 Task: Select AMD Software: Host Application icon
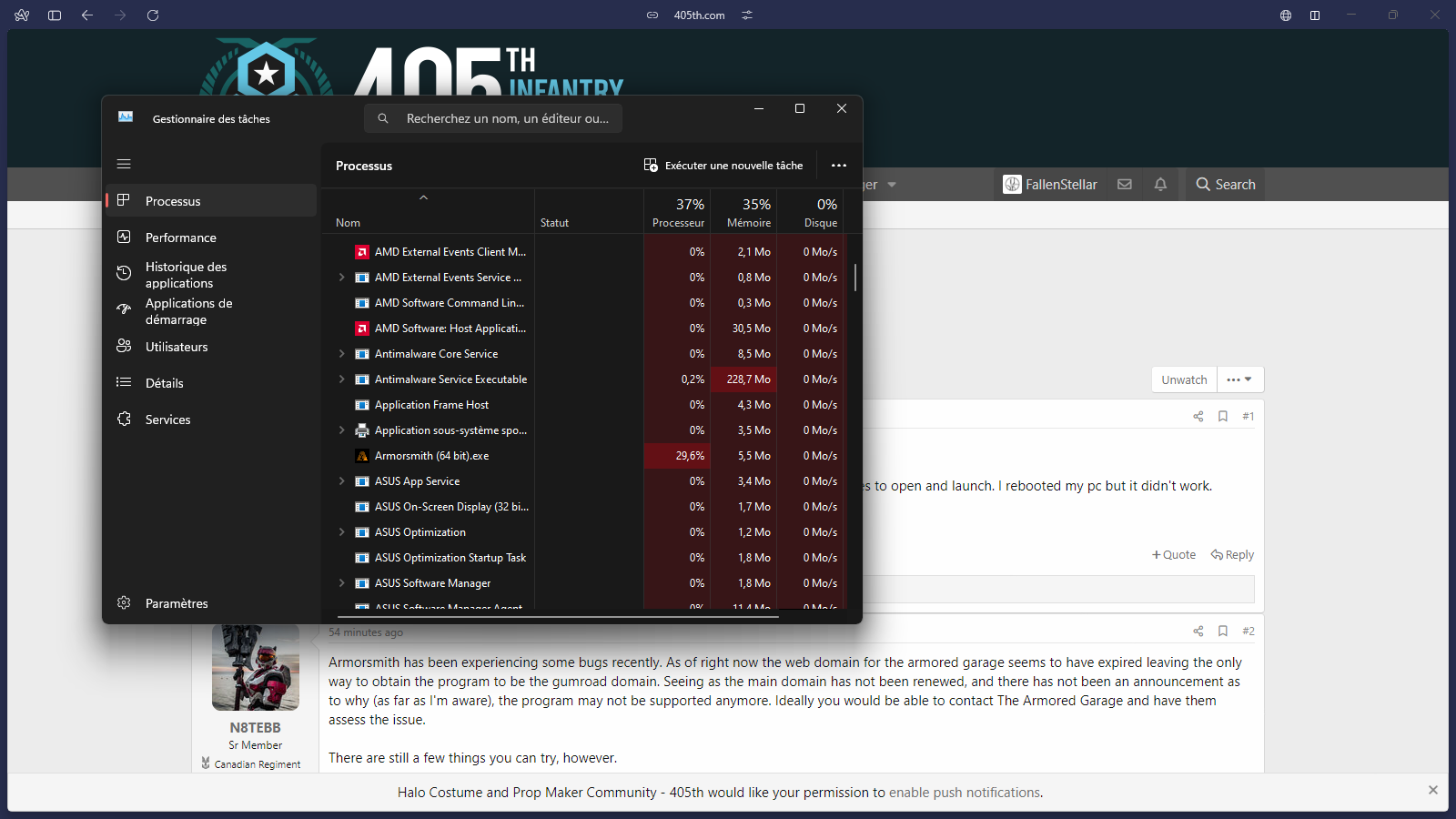click(x=362, y=329)
